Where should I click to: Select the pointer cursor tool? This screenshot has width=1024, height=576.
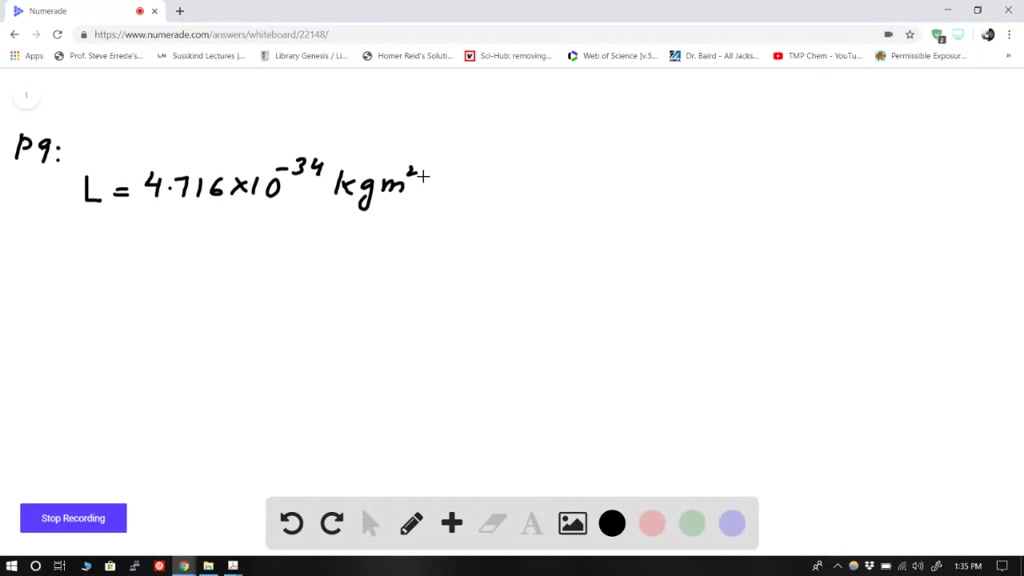click(x=370, y=524)
